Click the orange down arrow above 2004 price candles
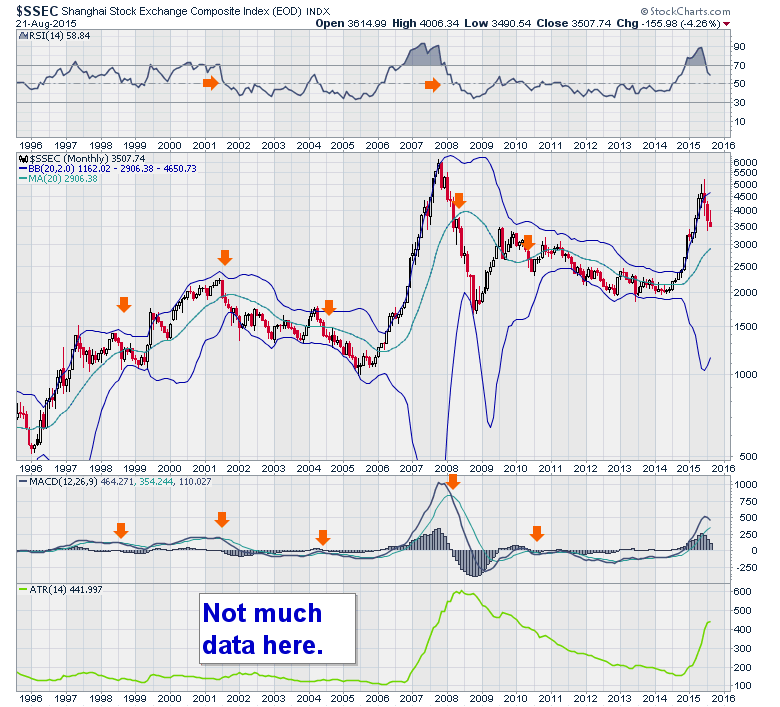This screenshot has width=780, height=707. (328, 307)
